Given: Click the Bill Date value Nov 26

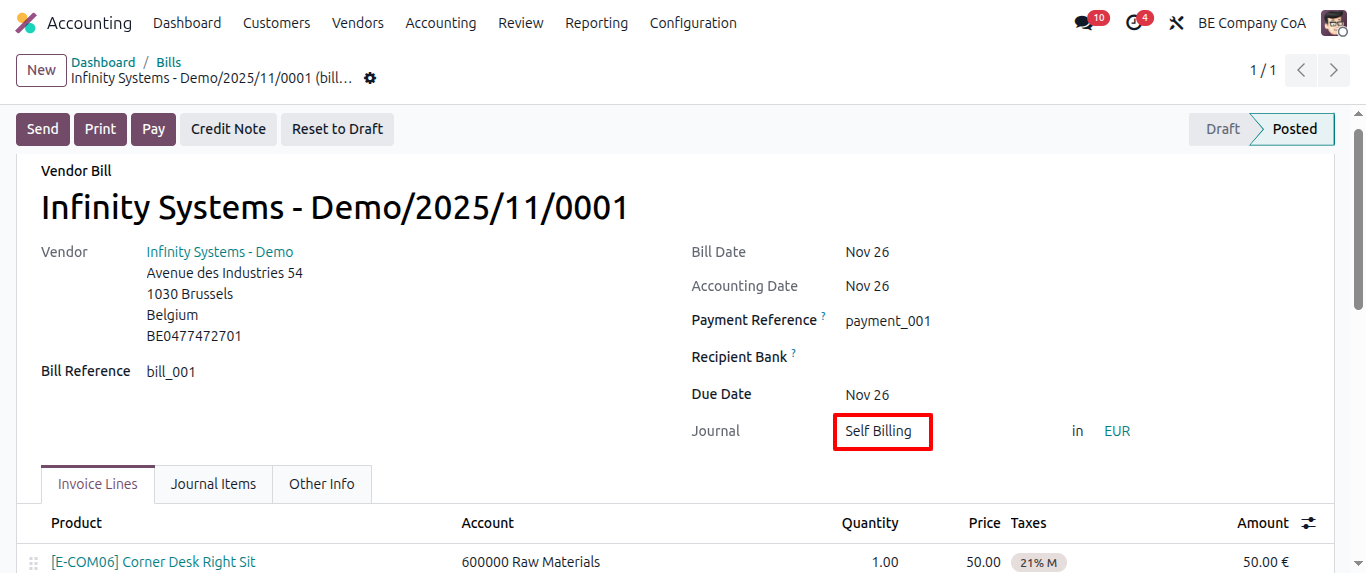Looking at the screenshot, I should coord(867,252).
